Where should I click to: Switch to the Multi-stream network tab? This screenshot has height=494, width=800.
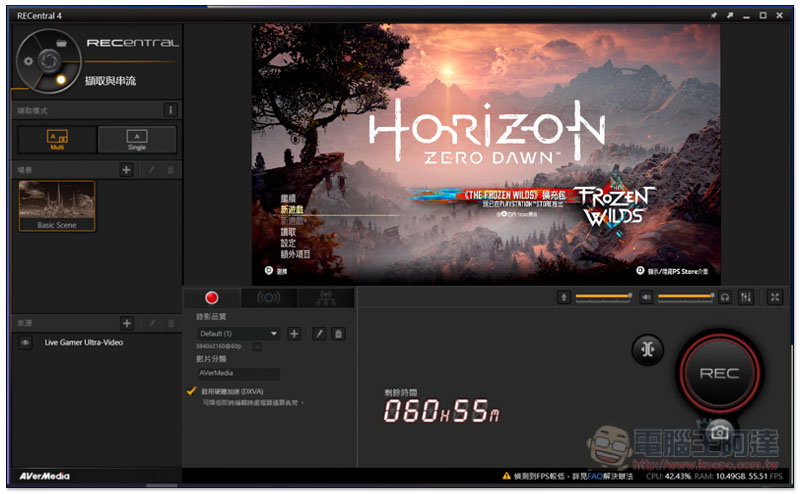[326, 298]
